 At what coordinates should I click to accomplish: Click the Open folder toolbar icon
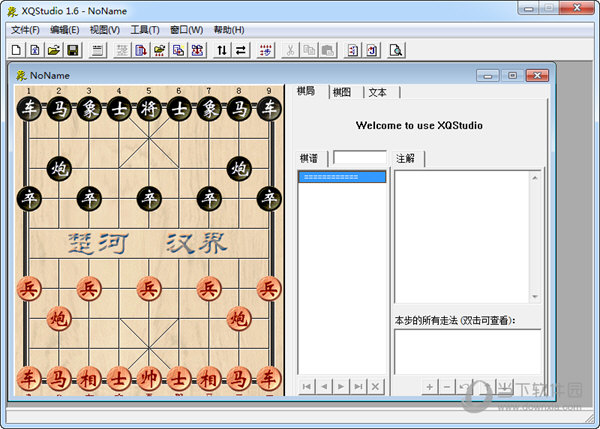pos(53,50)
